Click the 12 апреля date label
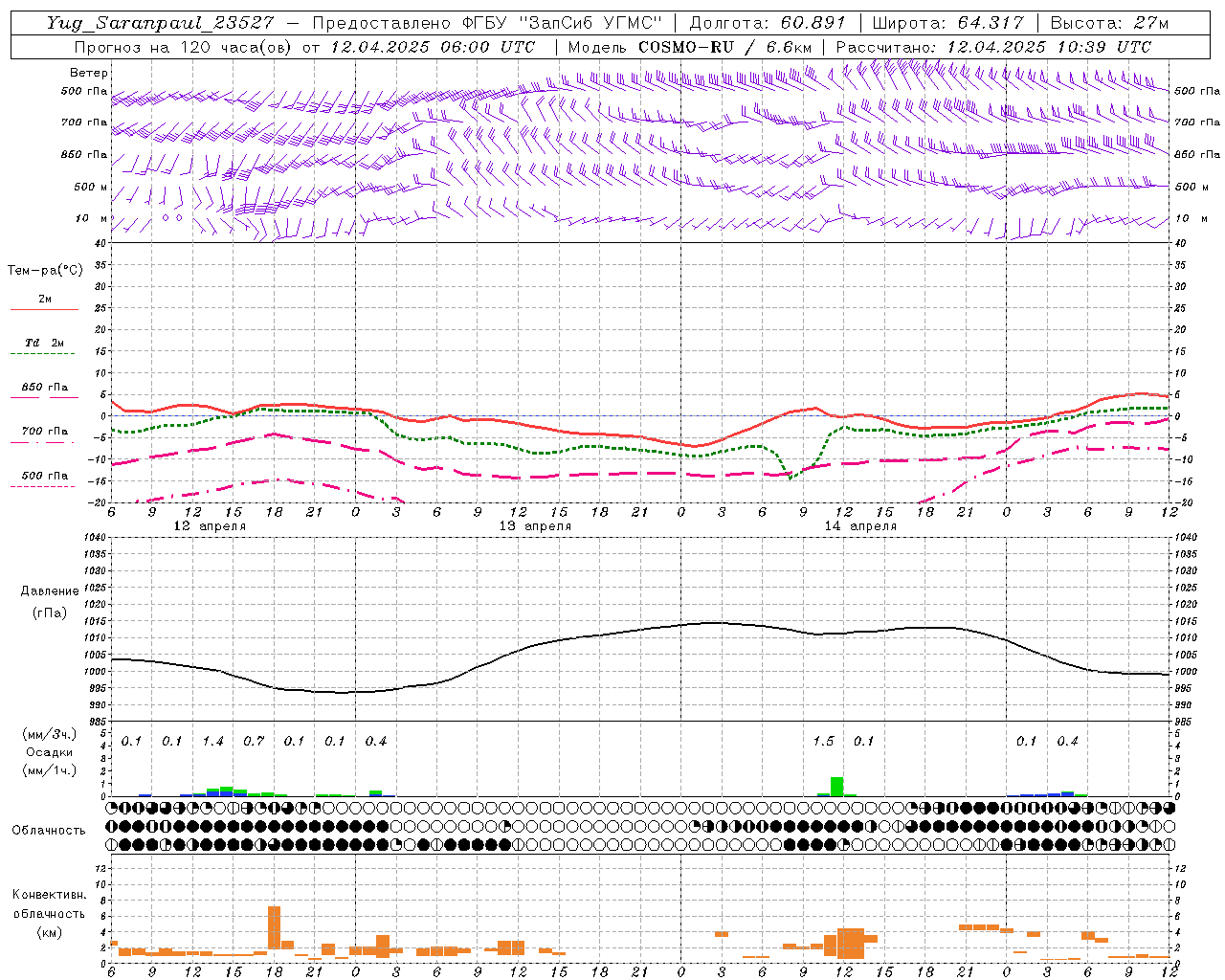The height and width of the screenshot is (980, 1225). [210, 526]
